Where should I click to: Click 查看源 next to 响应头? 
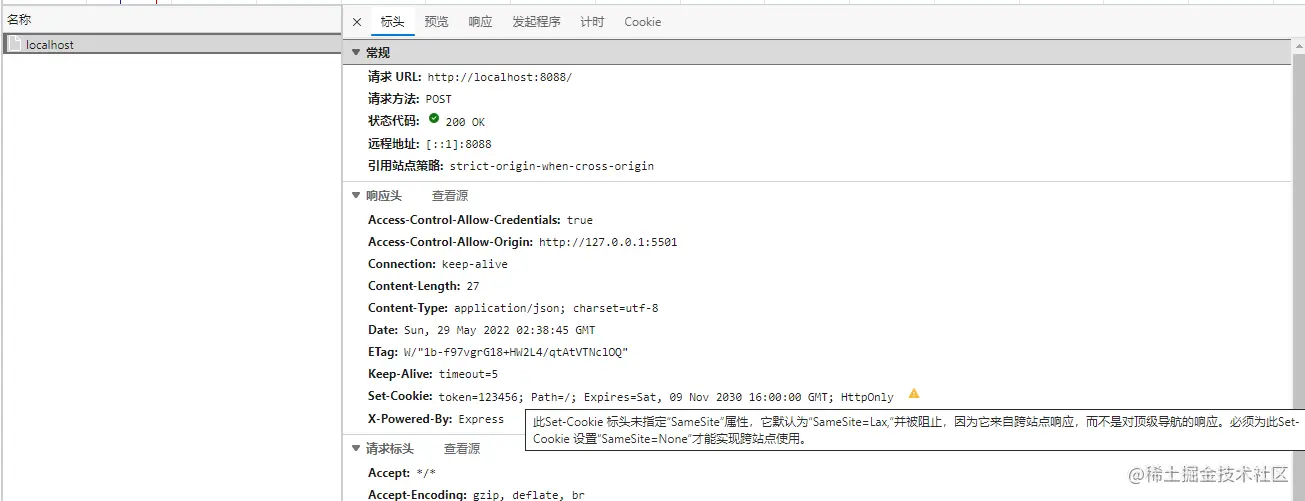(x=450, y=196)
